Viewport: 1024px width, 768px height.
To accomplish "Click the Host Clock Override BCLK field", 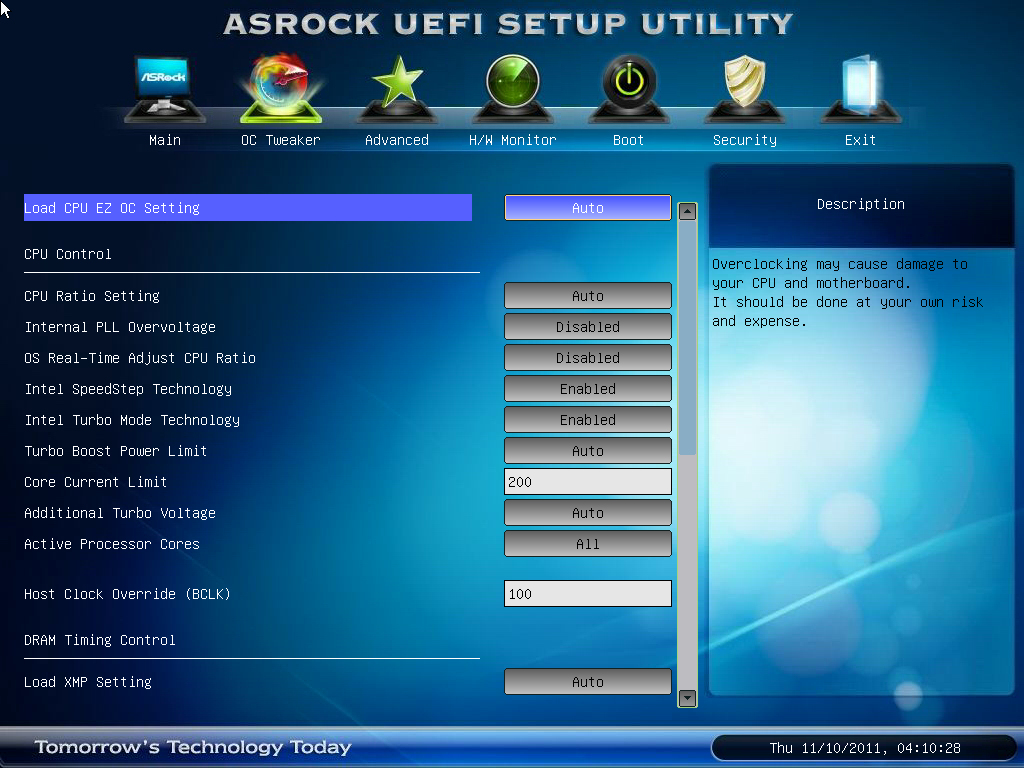I will 588,594.
